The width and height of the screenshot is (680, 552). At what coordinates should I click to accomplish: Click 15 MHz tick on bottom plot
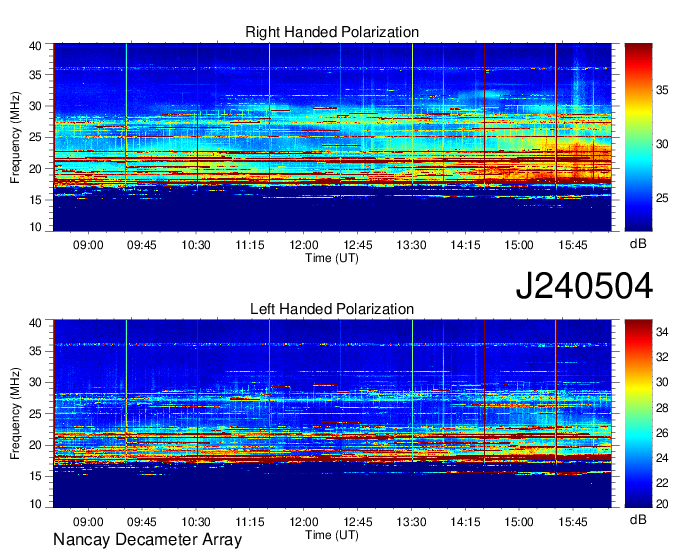[x=35, y=476]
